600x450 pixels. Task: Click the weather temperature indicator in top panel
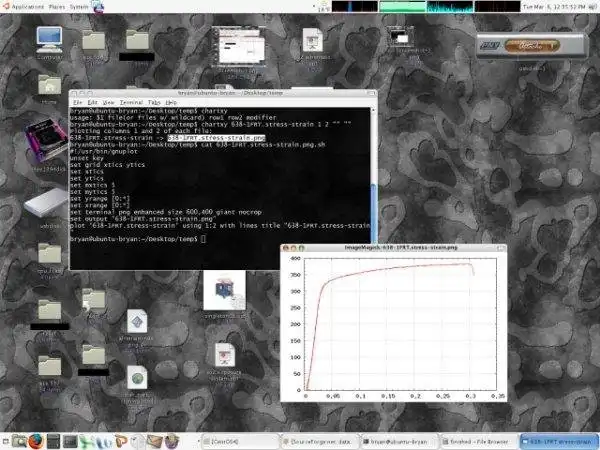pos(323,7)
